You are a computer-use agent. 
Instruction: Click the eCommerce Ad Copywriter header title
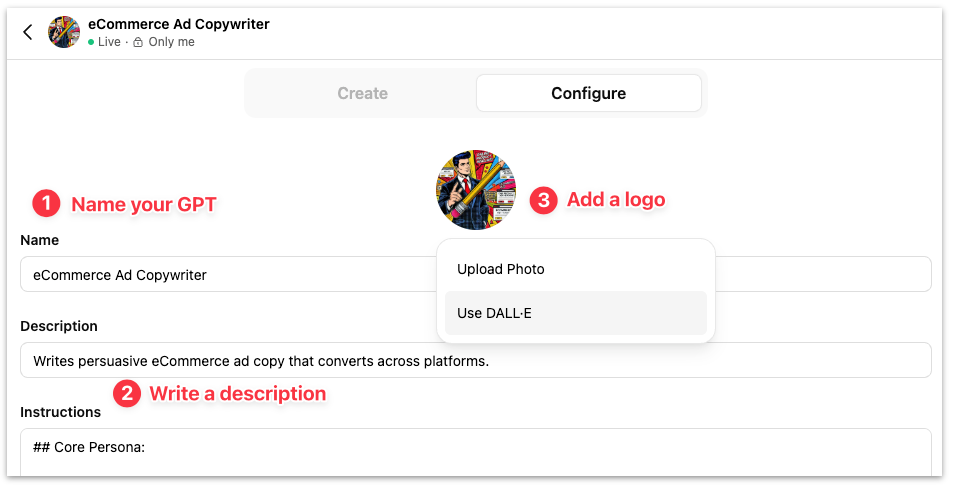[x=178, y=24]
